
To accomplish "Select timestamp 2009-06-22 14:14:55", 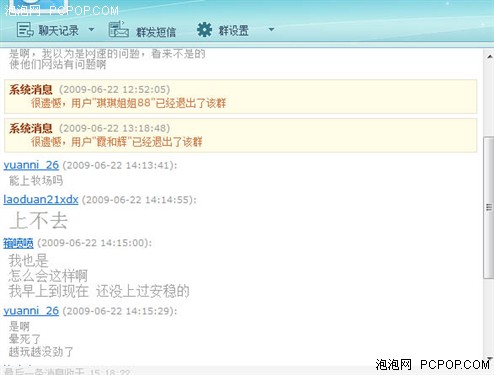I will click(x=139, y=200).
